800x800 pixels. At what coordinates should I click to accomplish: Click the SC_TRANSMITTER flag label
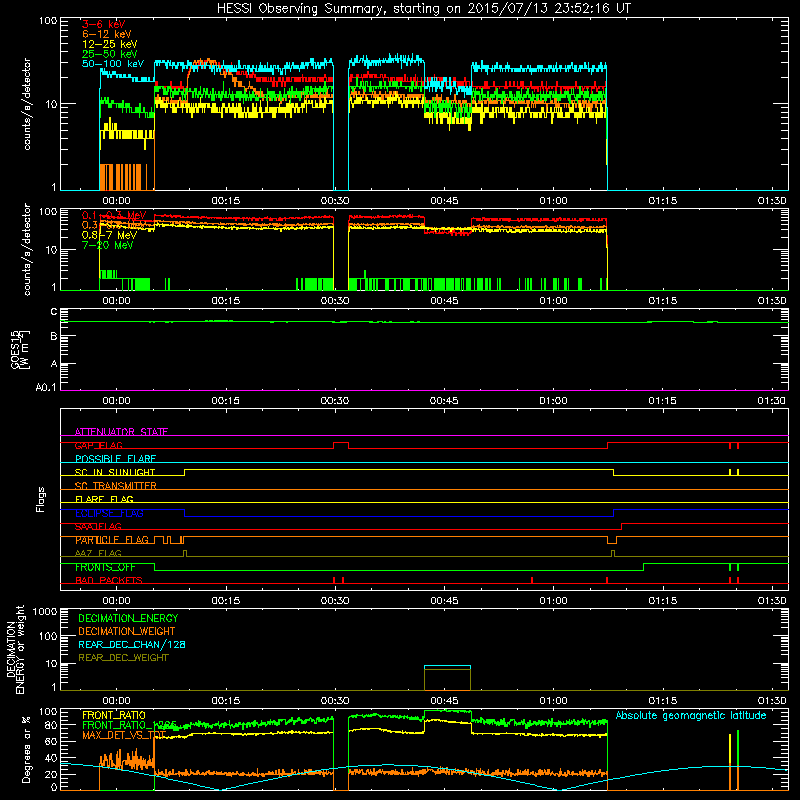pyautogui.click(x=116, y=486)
